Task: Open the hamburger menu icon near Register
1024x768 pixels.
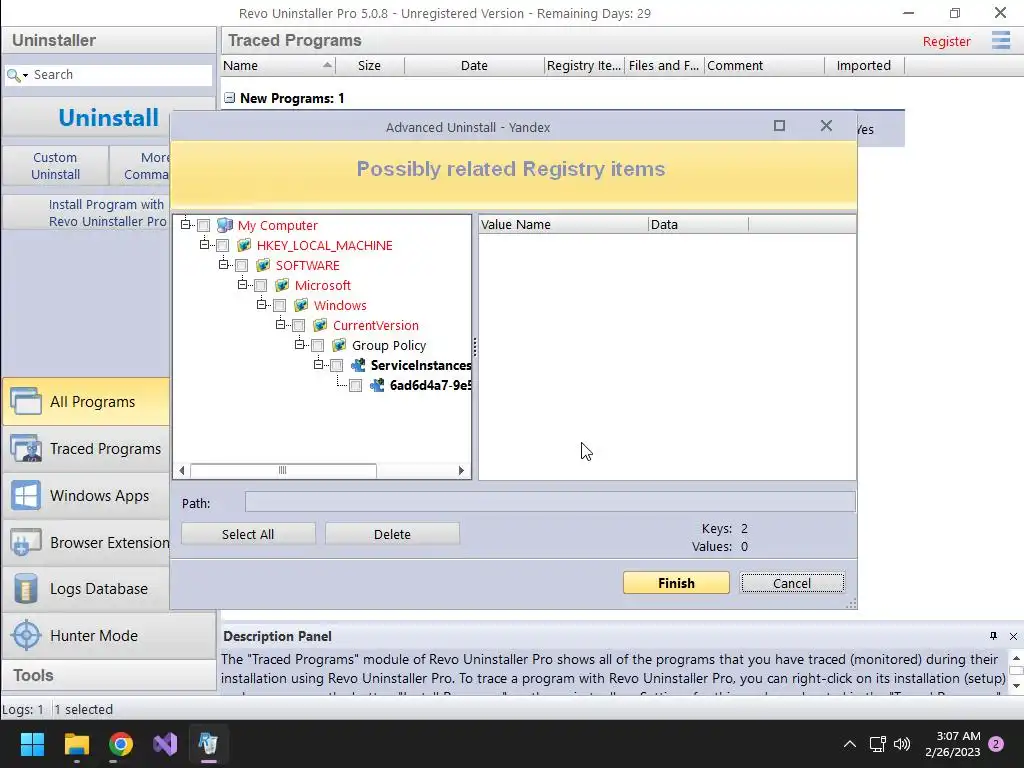Action: point(1000,40)
